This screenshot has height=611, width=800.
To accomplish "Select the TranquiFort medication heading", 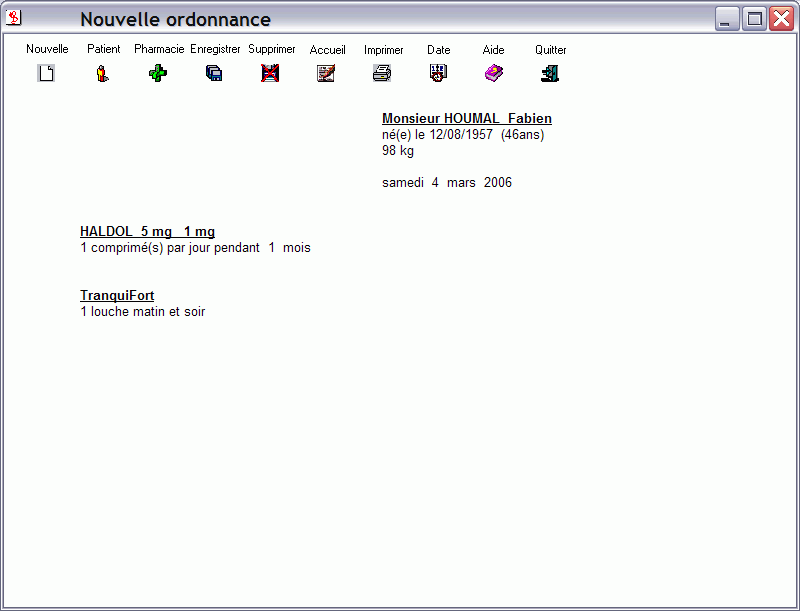I will point(117,295).
